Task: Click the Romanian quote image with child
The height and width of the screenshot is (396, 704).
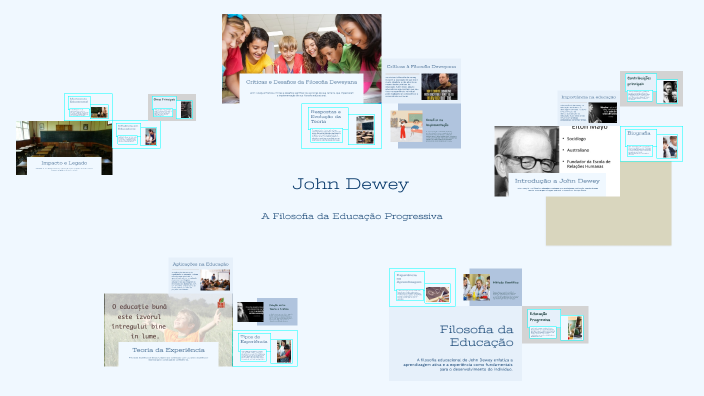Action: [168, 319]
